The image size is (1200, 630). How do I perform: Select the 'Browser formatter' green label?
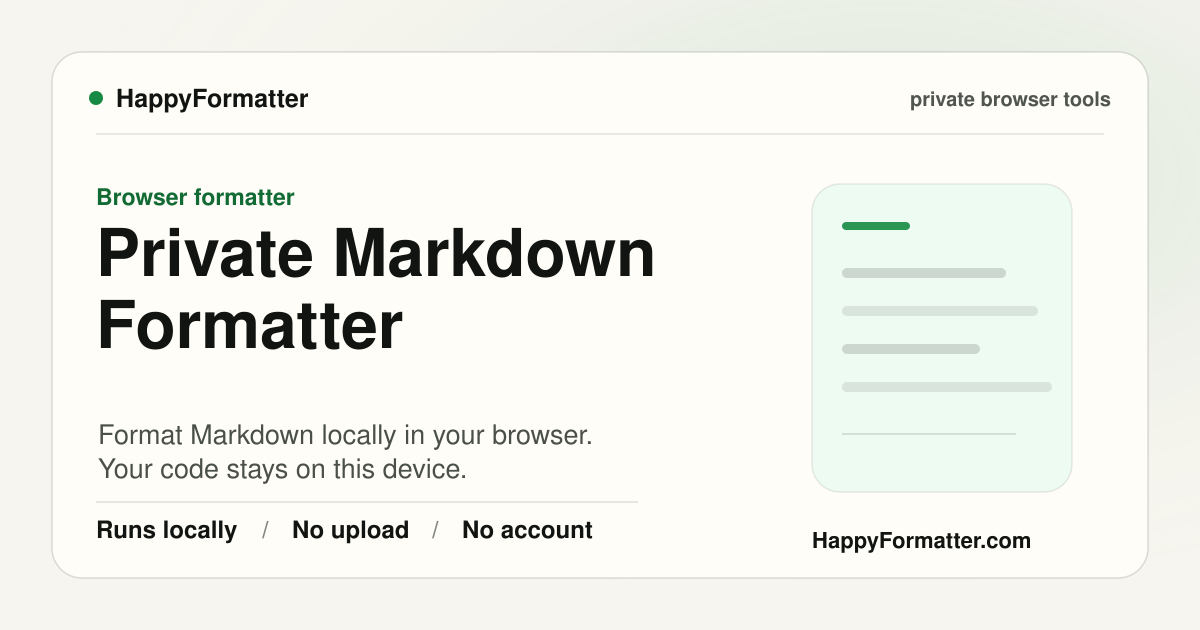tap(196, 197)
